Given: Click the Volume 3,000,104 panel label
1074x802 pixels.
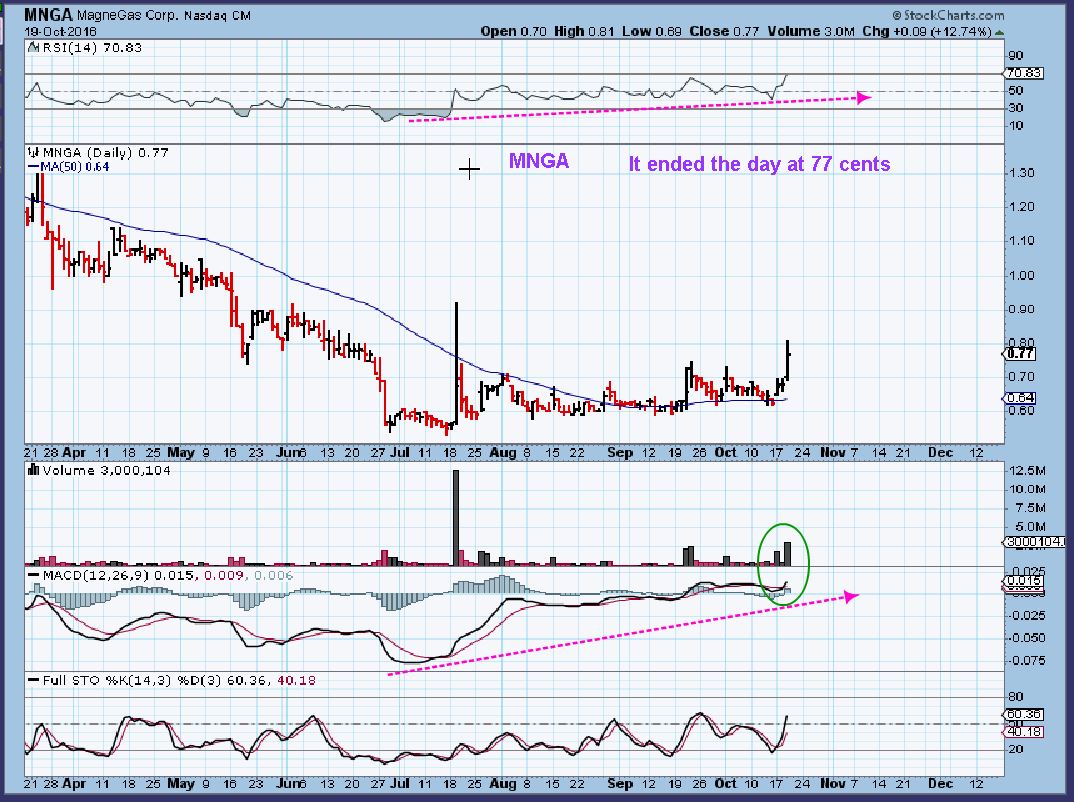Looking at the screenshot, I should pyautogui.click(x=106, y=470).
